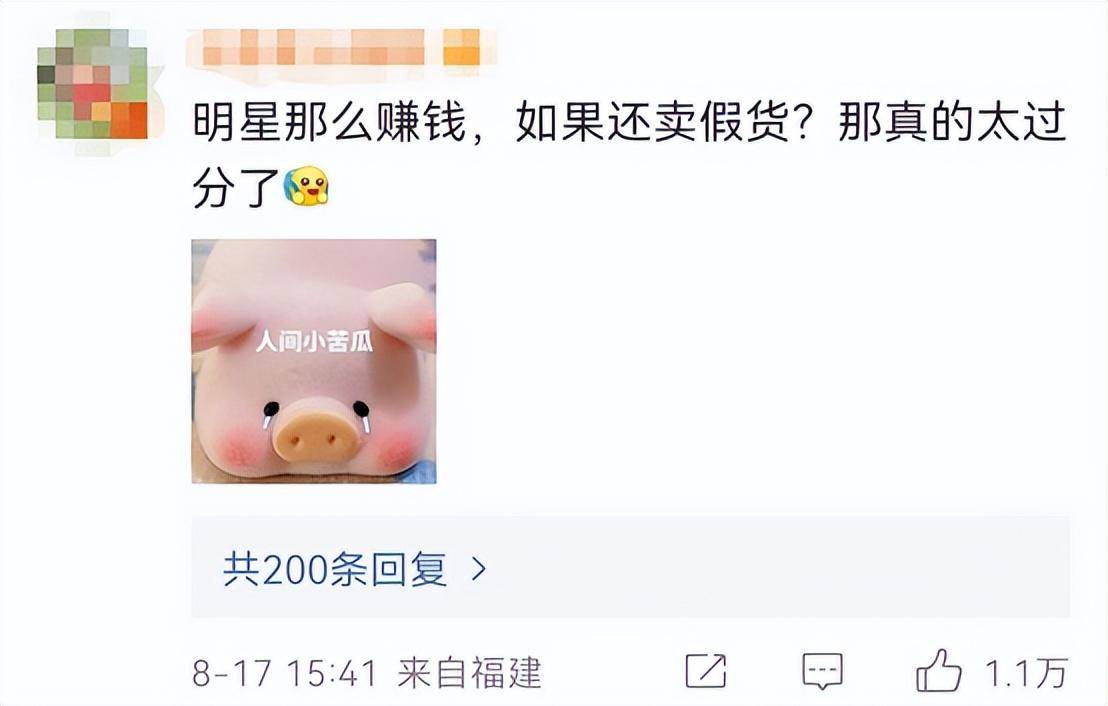Click the text 那真的太过 in comment
This screenshot has height=706, width=1108.
tap(951, 124)
